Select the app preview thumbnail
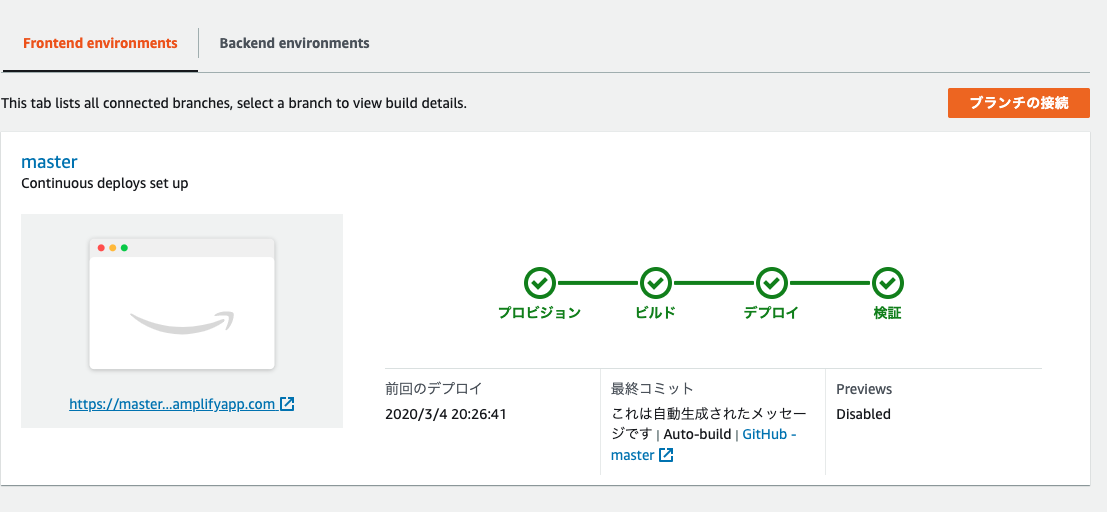 point(182,305)
